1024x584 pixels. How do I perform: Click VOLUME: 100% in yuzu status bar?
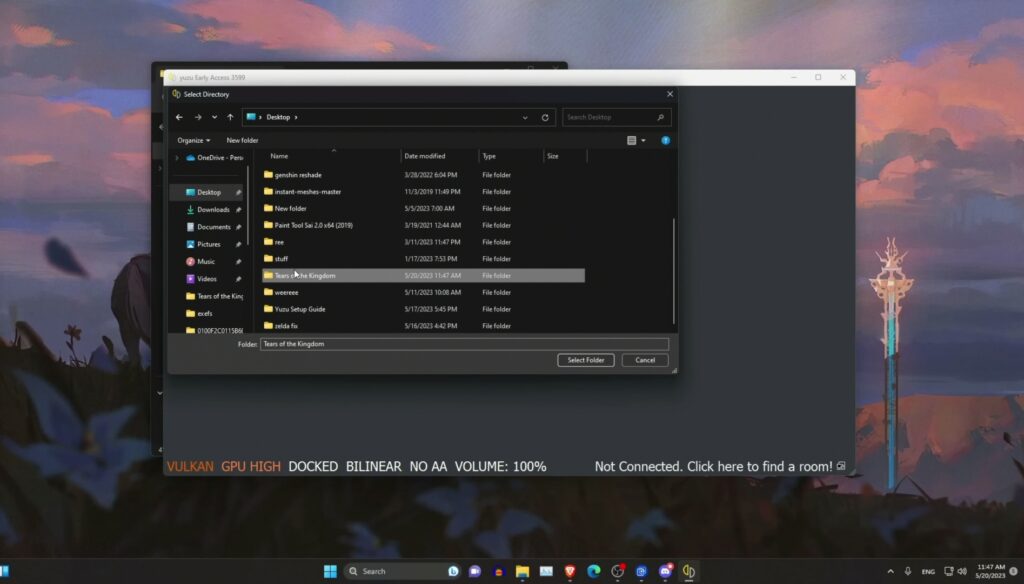pos(500,466)
